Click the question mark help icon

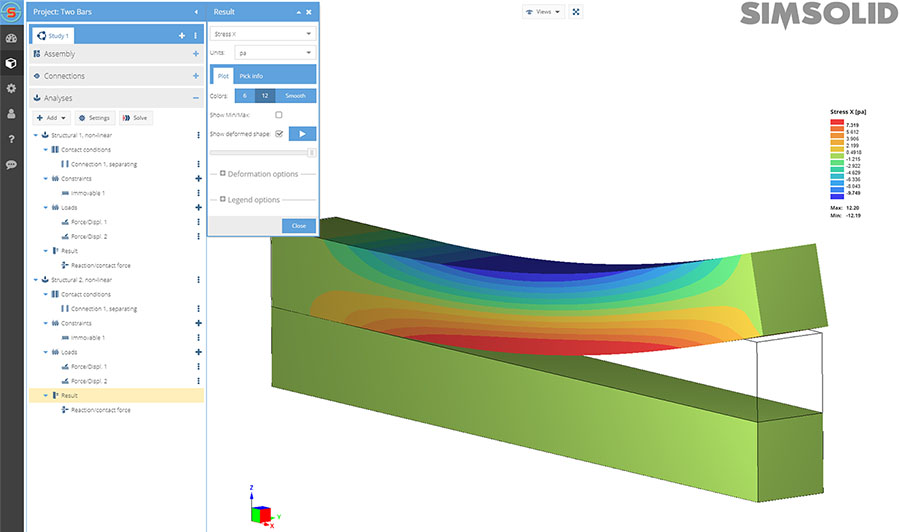pyautogui.click(x=11, y=139)
